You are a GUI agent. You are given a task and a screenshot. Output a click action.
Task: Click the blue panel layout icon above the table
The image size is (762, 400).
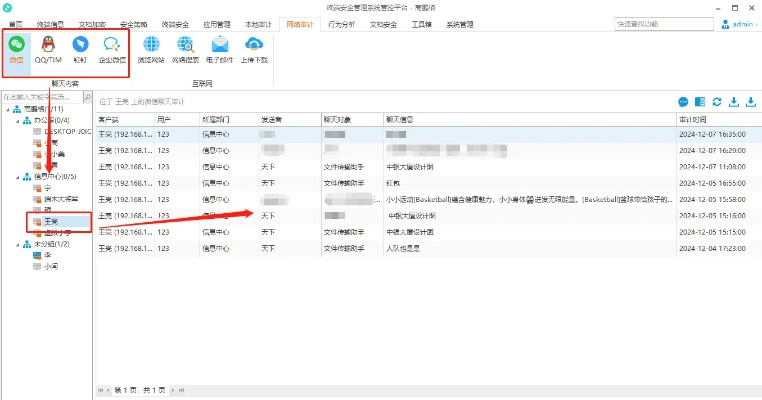pos(700,102)
